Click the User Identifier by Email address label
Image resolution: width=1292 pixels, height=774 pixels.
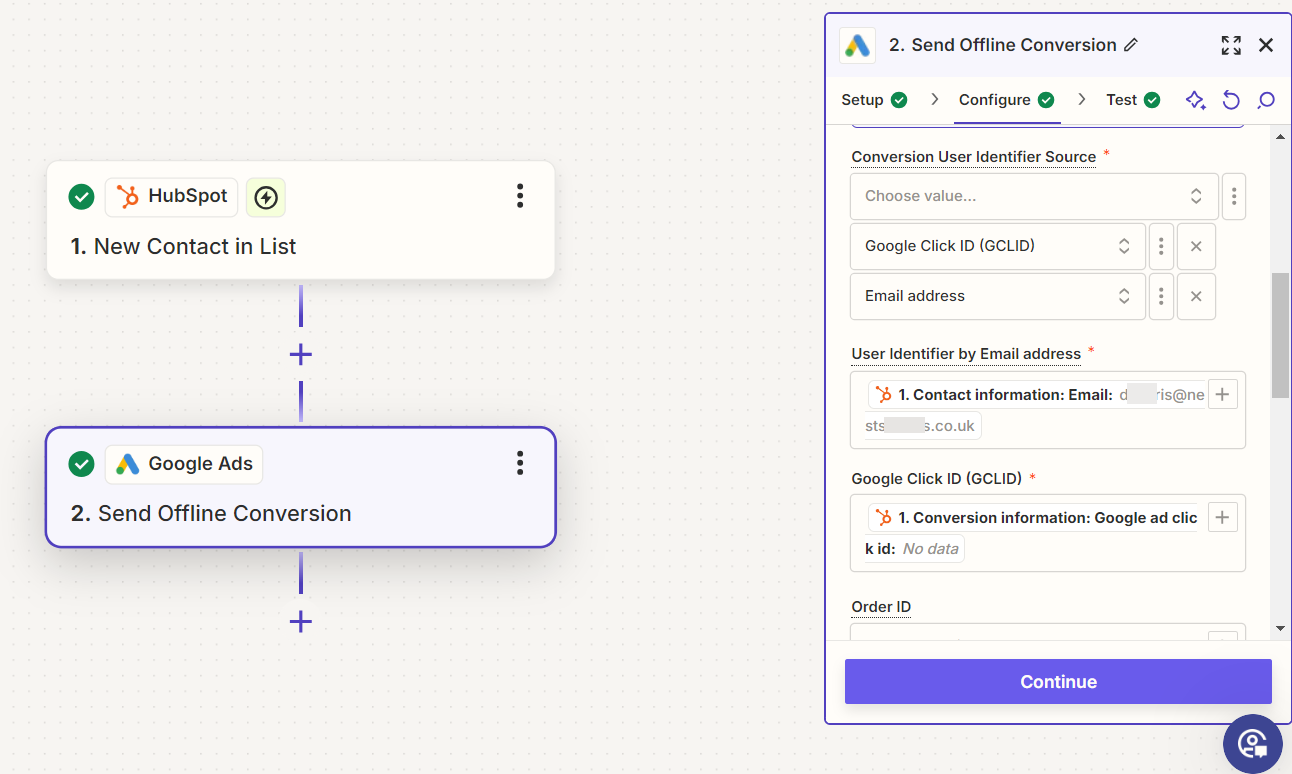966,354
